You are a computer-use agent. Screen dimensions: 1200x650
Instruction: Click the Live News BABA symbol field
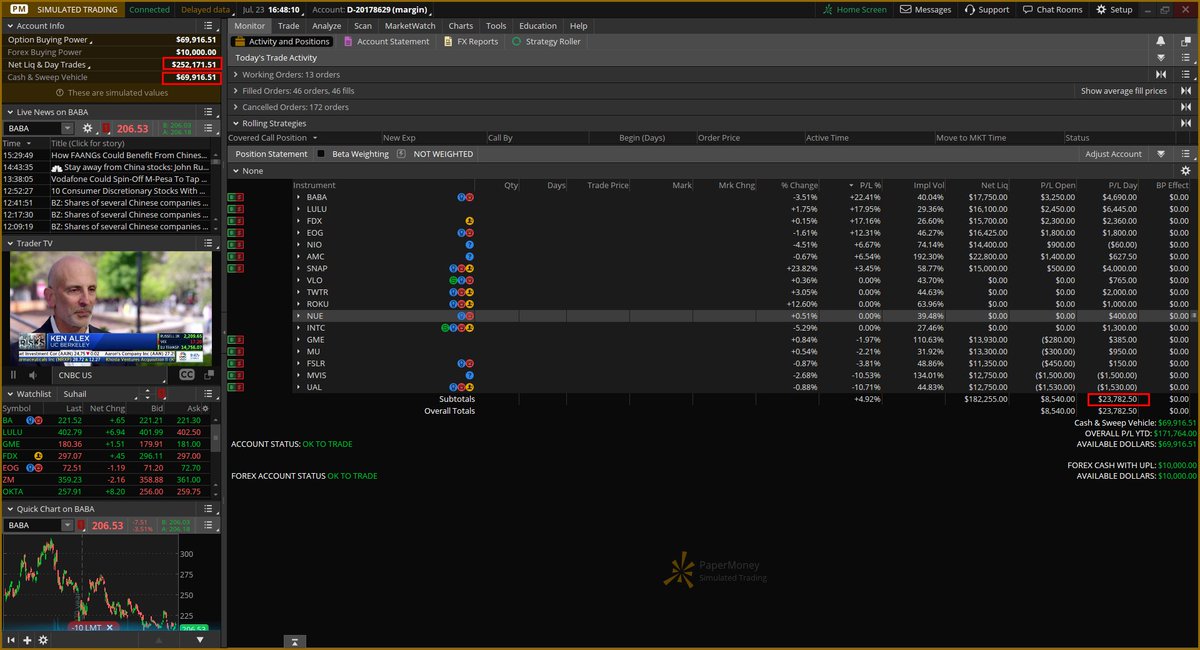32,128
